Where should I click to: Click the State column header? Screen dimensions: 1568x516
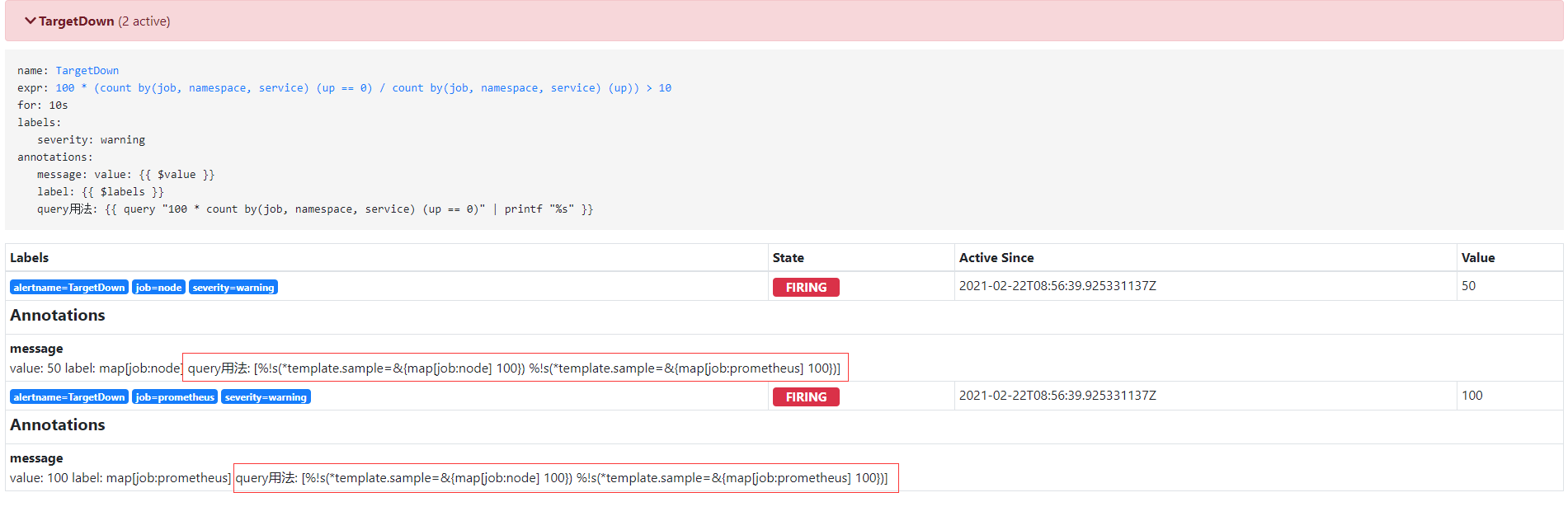click(788, 258)
